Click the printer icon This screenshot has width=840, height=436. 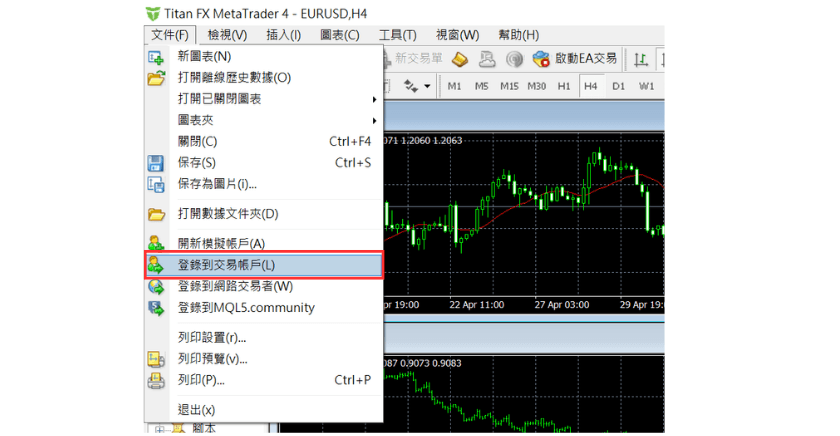156,381
